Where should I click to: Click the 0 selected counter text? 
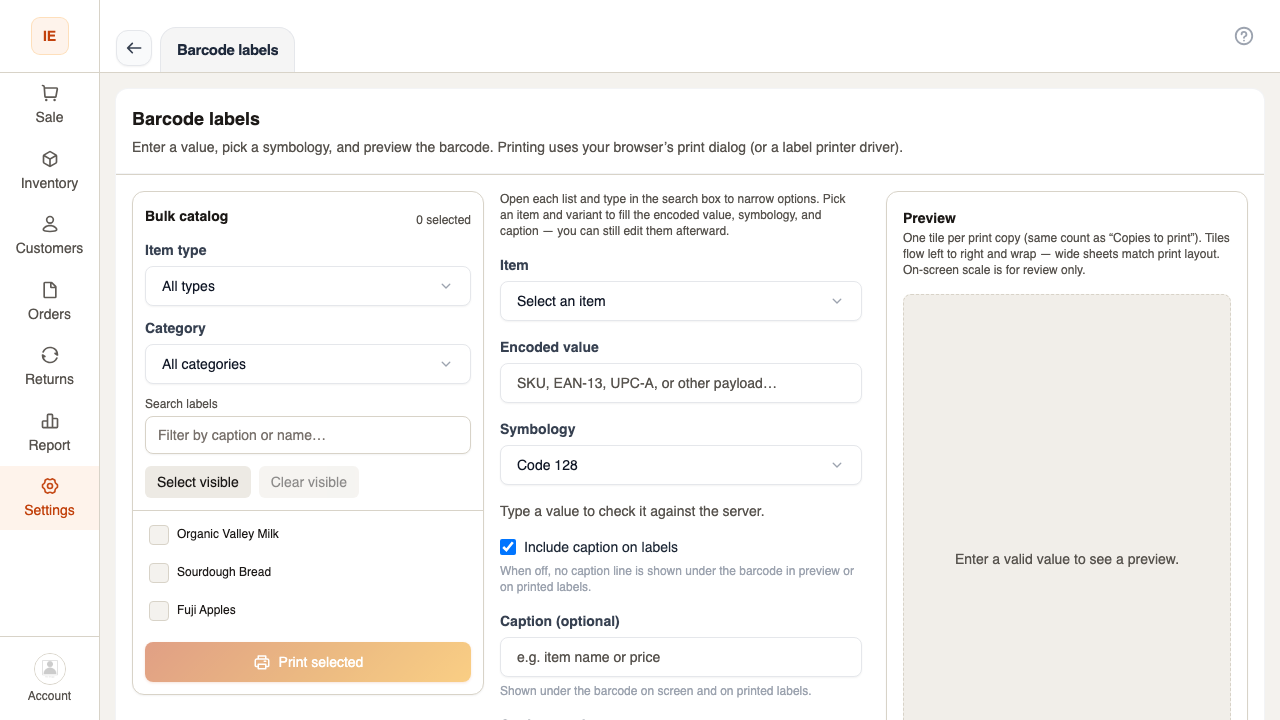pos(443,220)
